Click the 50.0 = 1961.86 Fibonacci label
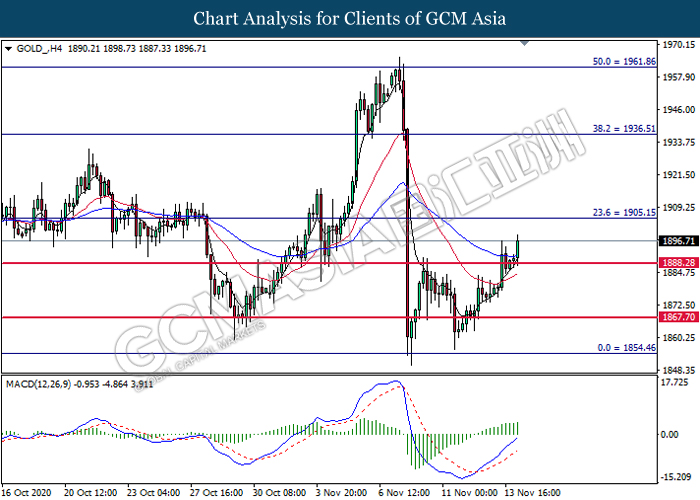 pos(624,62)
